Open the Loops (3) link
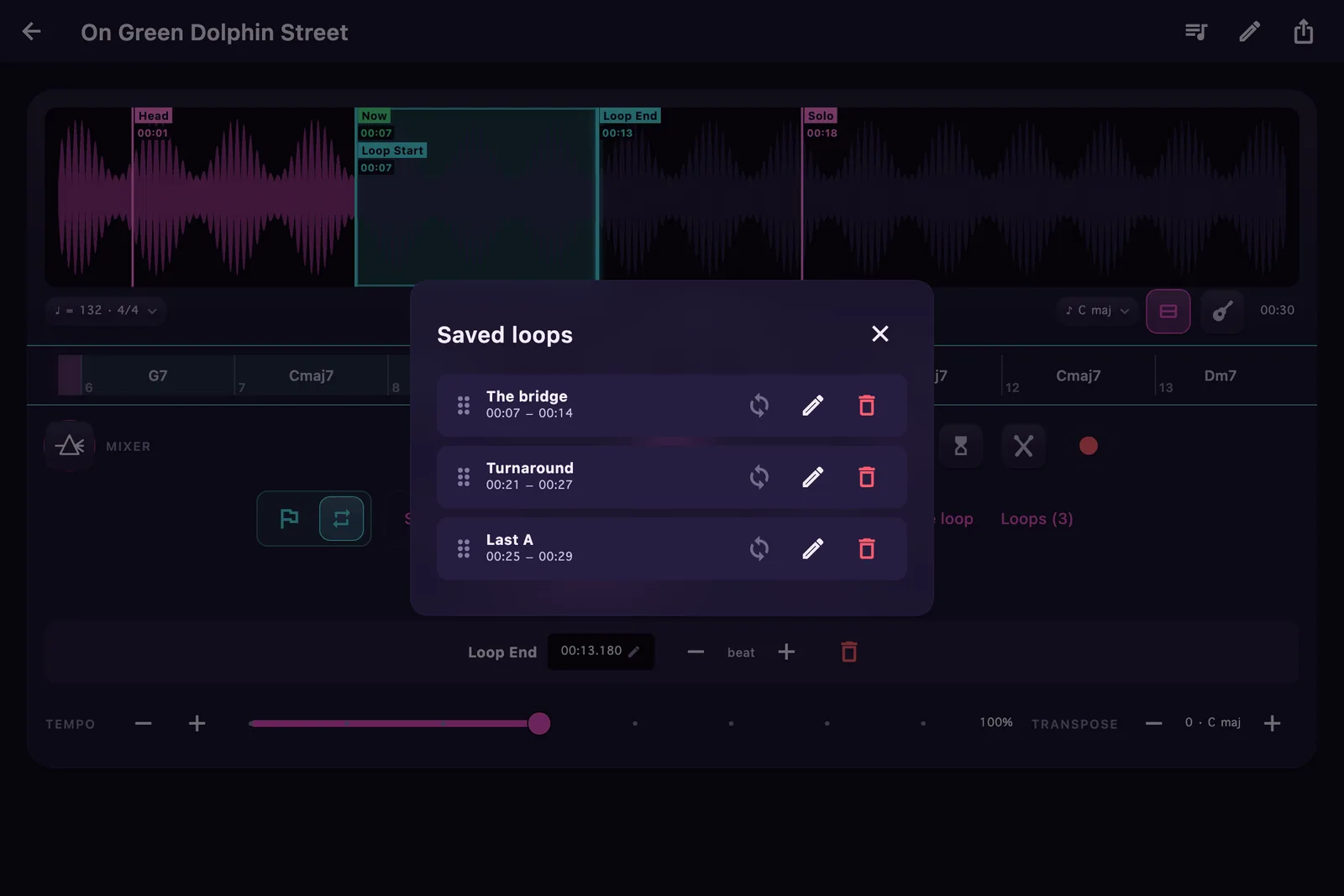This screenshot has width=1344, height=896. 1037,519
